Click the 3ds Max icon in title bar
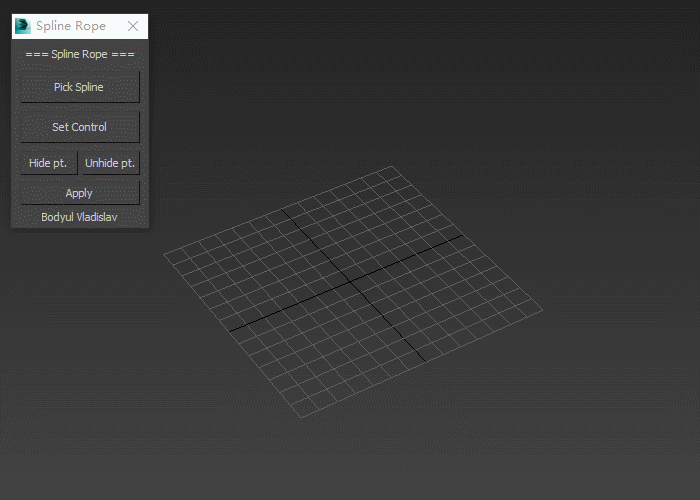 [23, 26]
